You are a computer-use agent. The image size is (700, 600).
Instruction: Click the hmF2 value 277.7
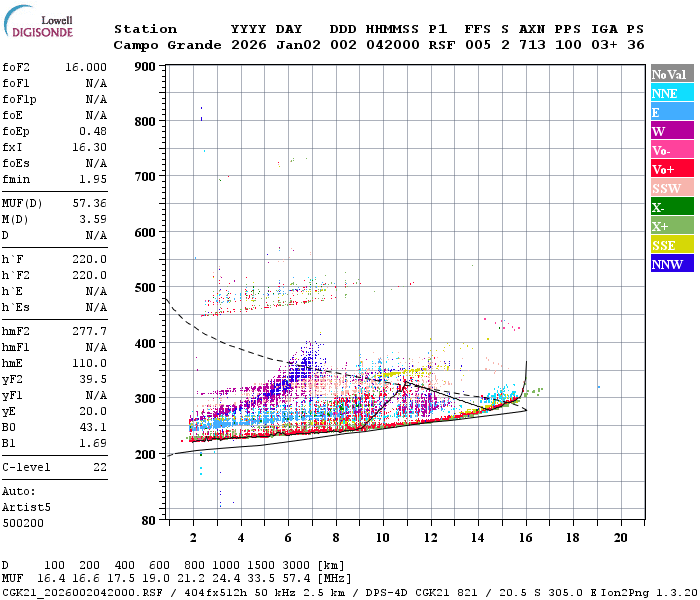click(90, 331)
